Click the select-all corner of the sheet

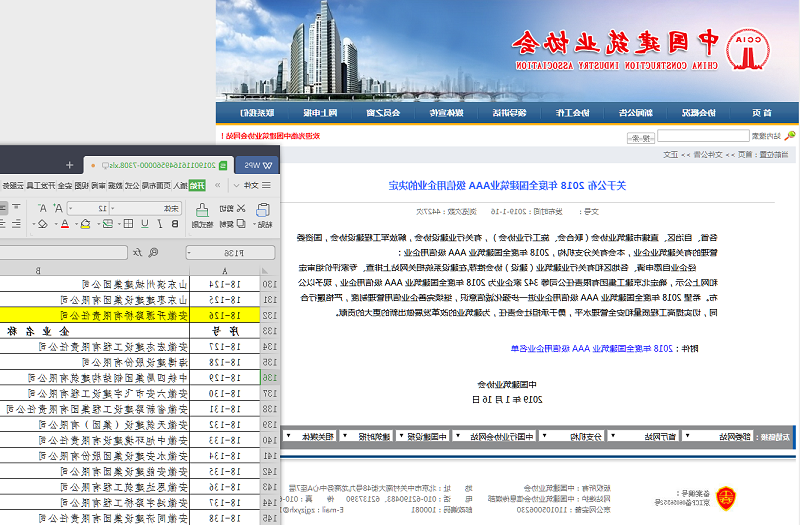(265, 270)
